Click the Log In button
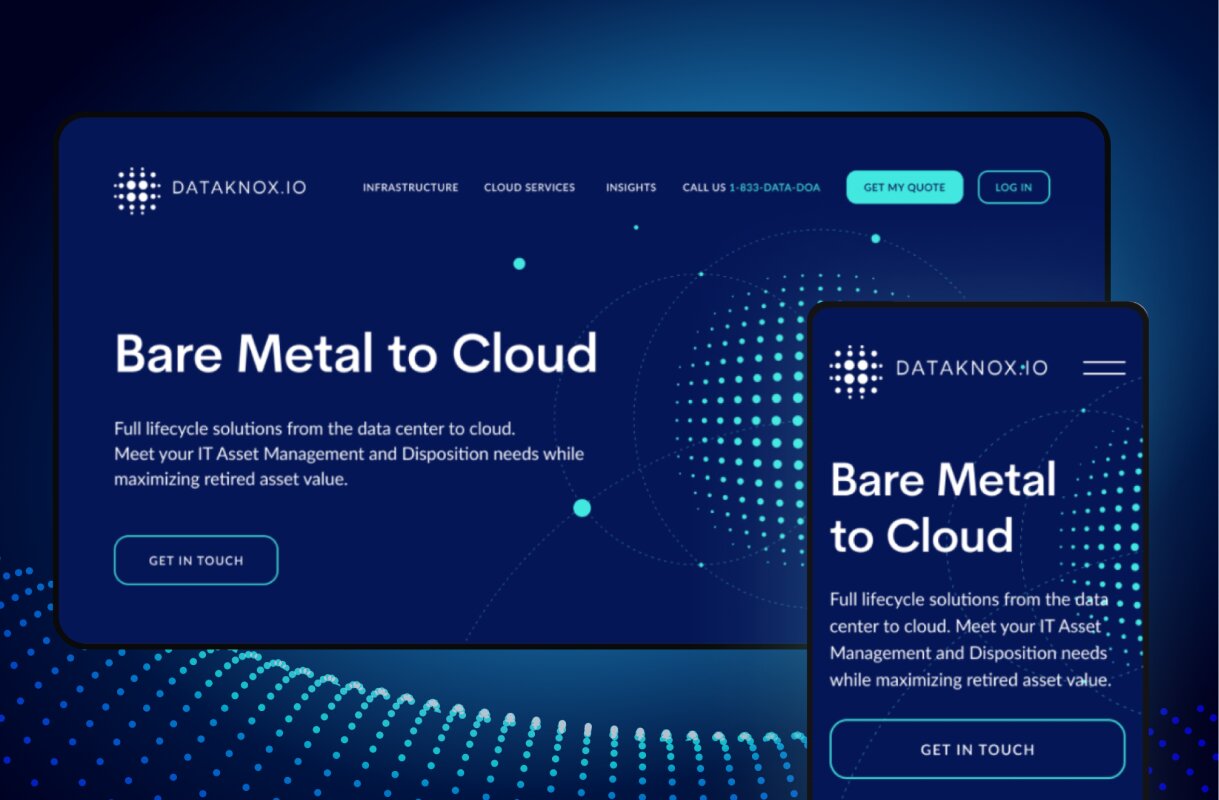 1013,188
